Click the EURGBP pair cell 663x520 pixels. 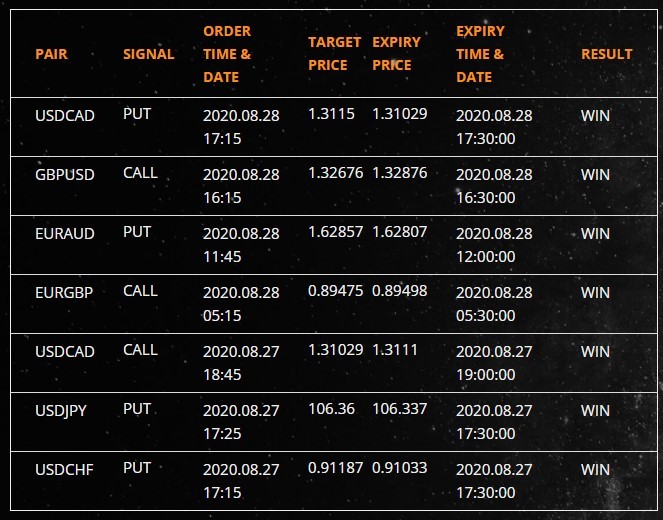coord(64,293)
